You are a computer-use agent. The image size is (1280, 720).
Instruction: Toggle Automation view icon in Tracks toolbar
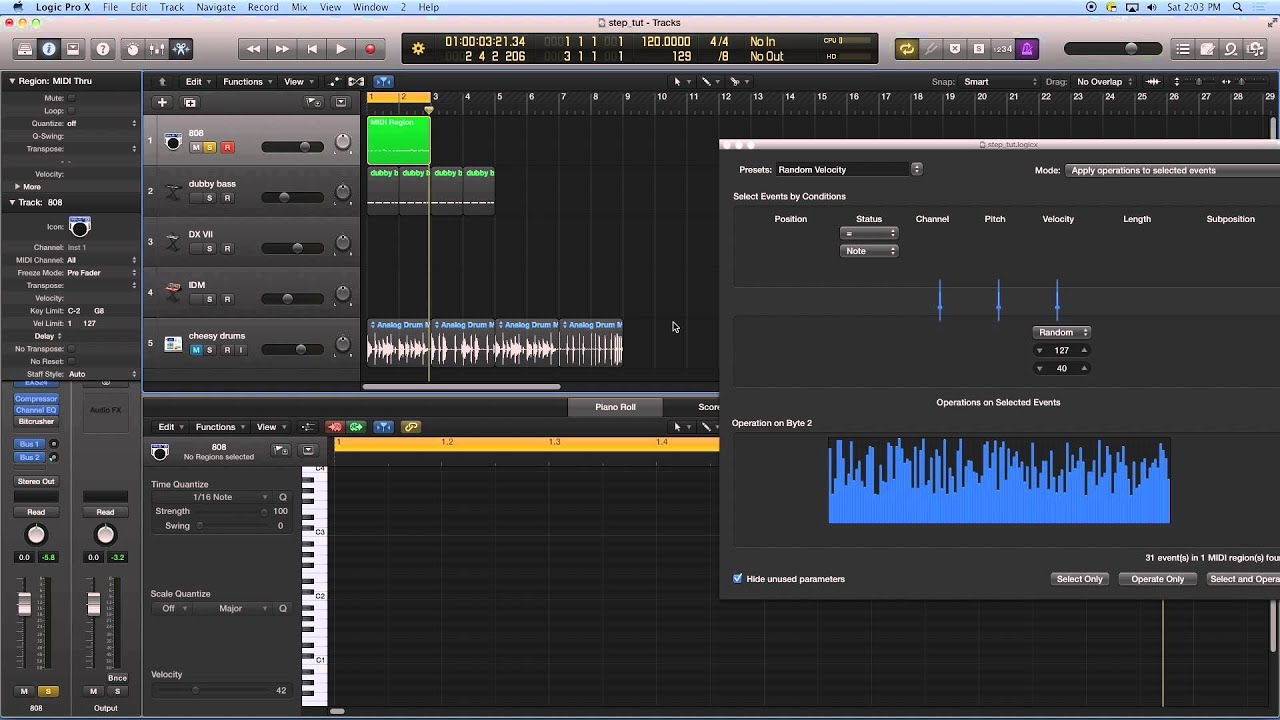tap(335, 82)
